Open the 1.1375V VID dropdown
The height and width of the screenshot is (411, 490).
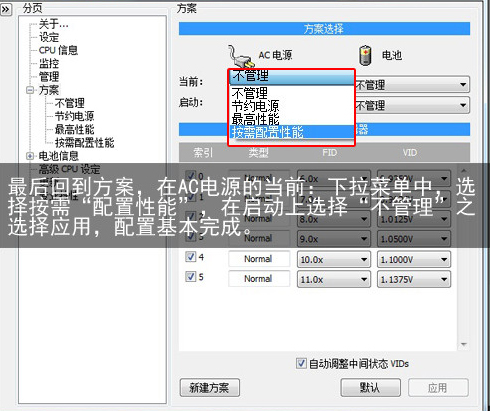[414, 279]
